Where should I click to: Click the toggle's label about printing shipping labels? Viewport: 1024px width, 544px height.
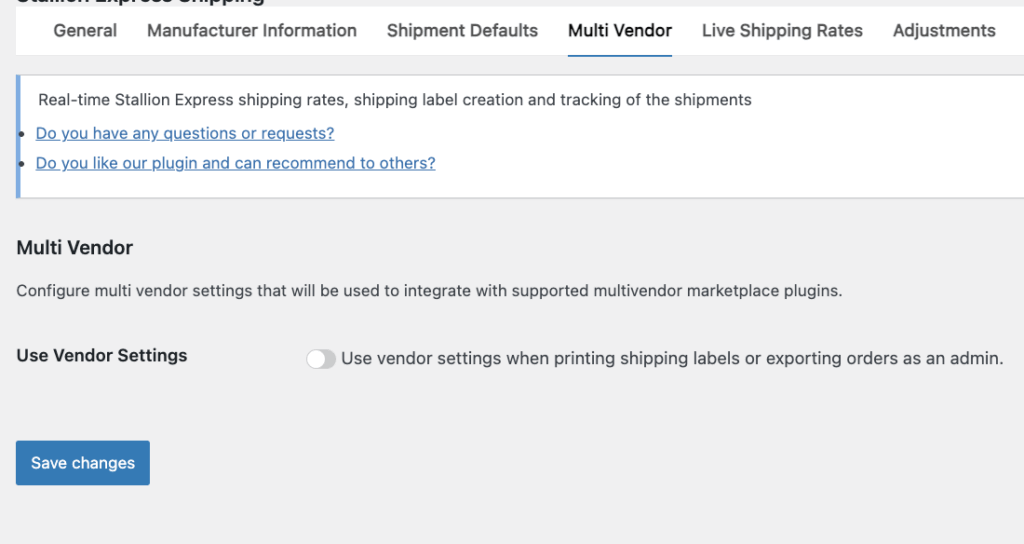point(672,358)
